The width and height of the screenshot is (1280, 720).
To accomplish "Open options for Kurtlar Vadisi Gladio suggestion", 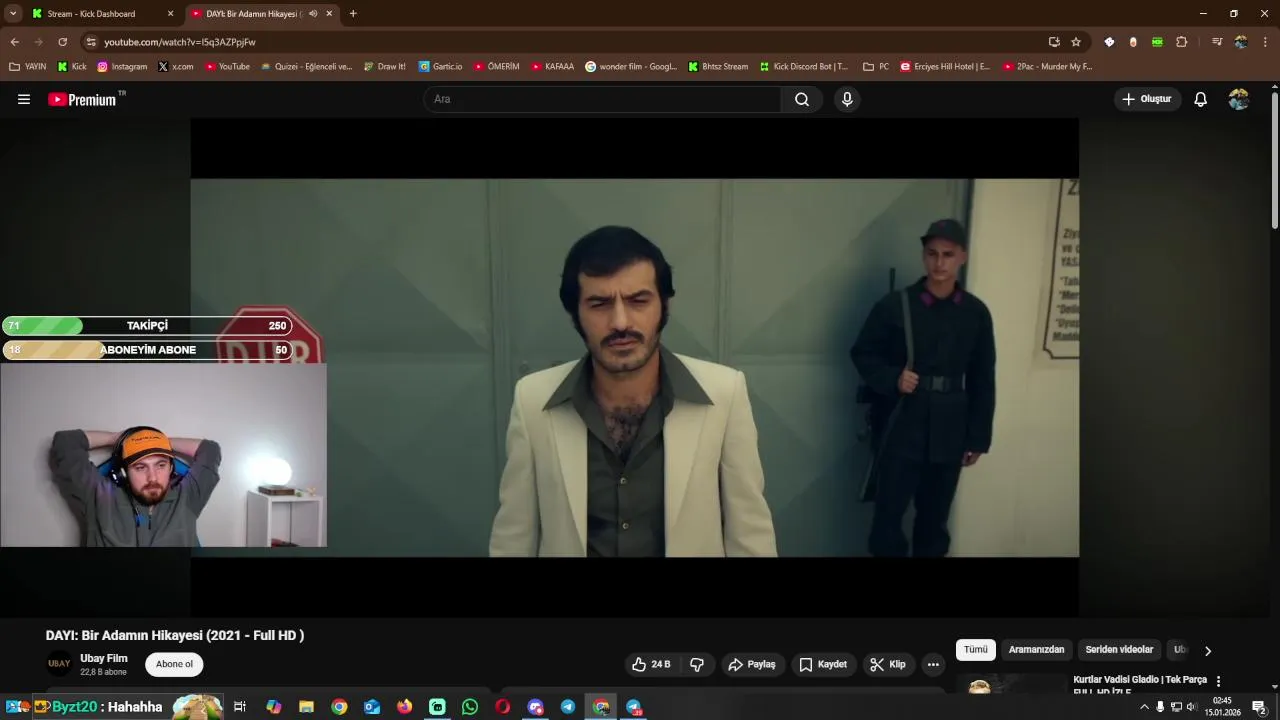I will 1218,681.
